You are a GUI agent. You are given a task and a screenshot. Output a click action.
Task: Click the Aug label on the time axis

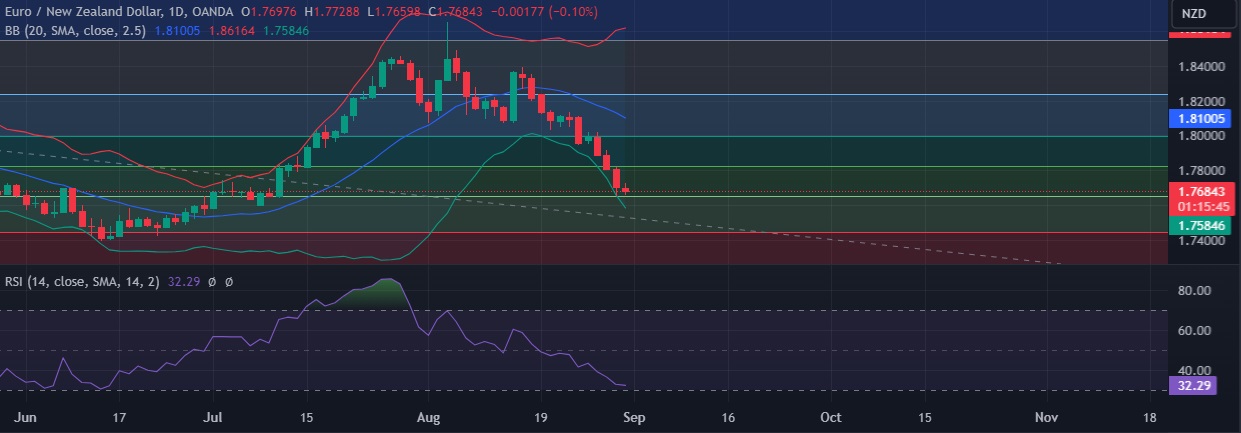tap(429, 416)
